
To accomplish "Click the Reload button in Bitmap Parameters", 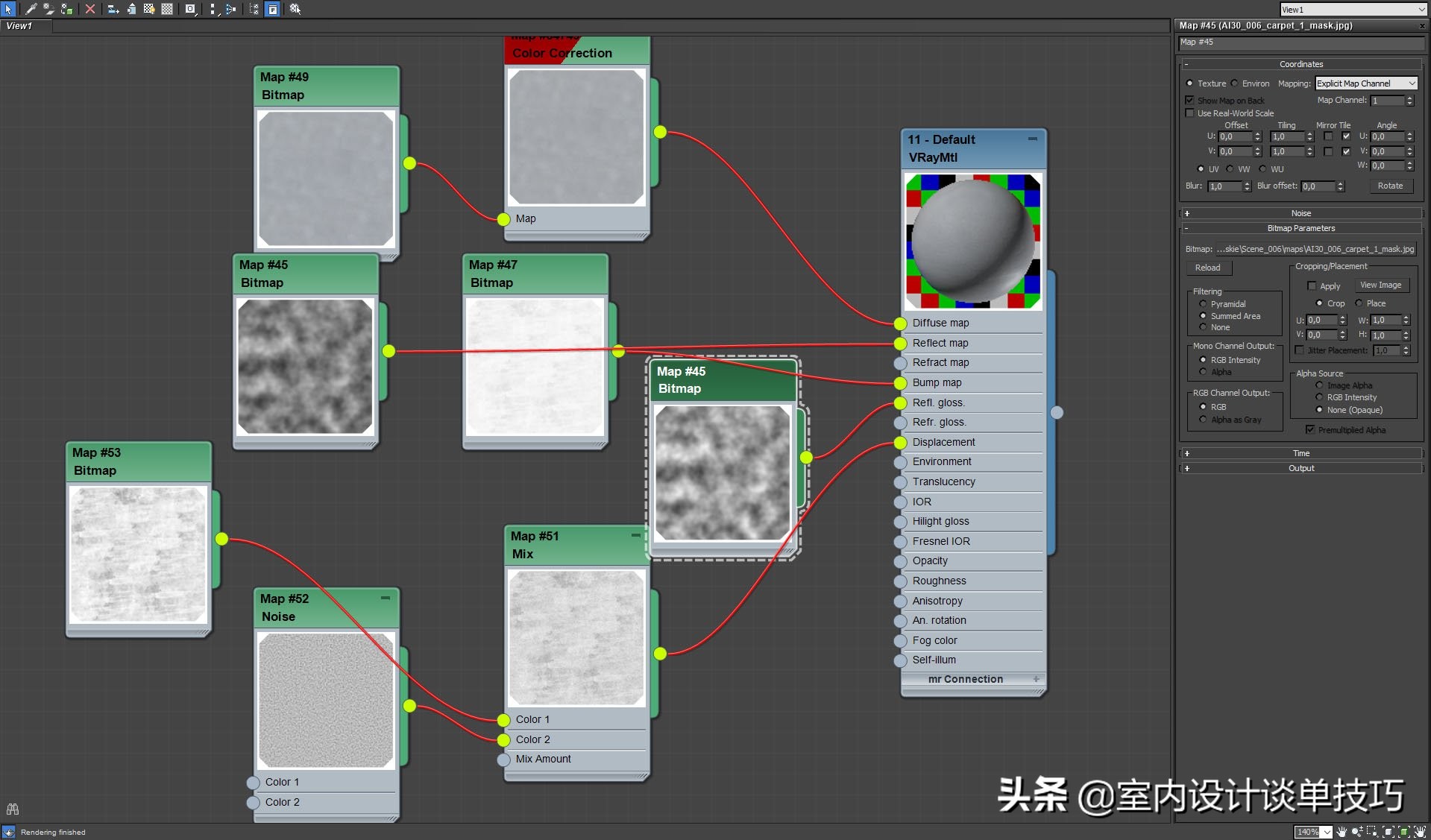I will 1208,268.
